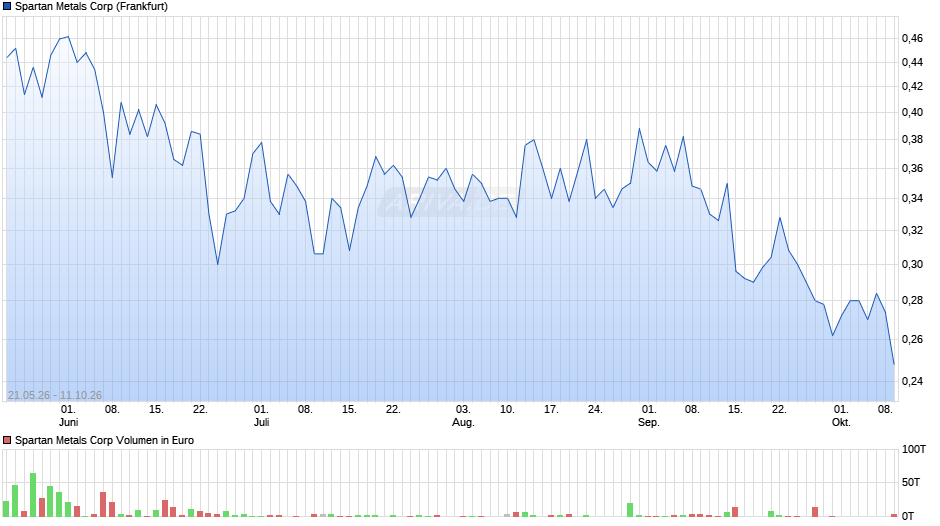This screenshot has width=940, height=526.
Task: Click the '17.' date tick in August
Action: (x=551, y=409)
